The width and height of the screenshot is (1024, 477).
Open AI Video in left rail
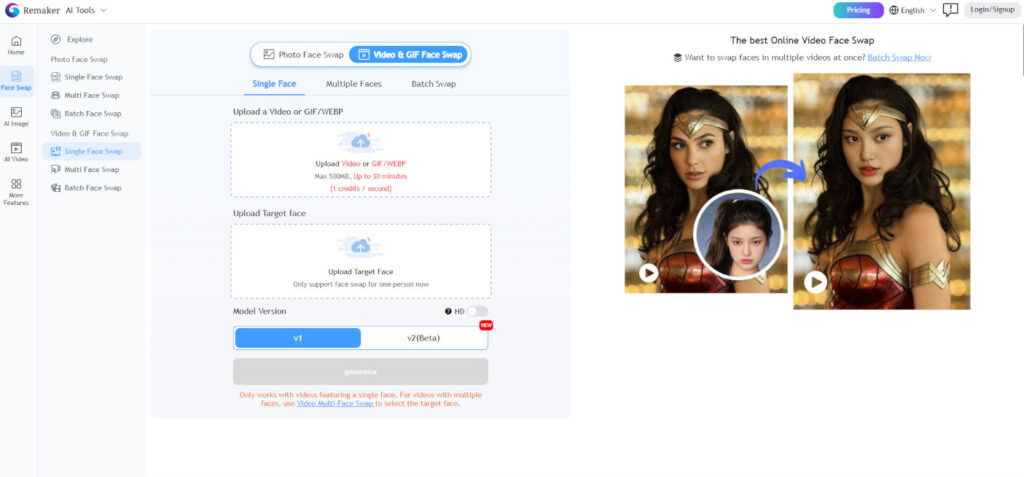(16, 152)
